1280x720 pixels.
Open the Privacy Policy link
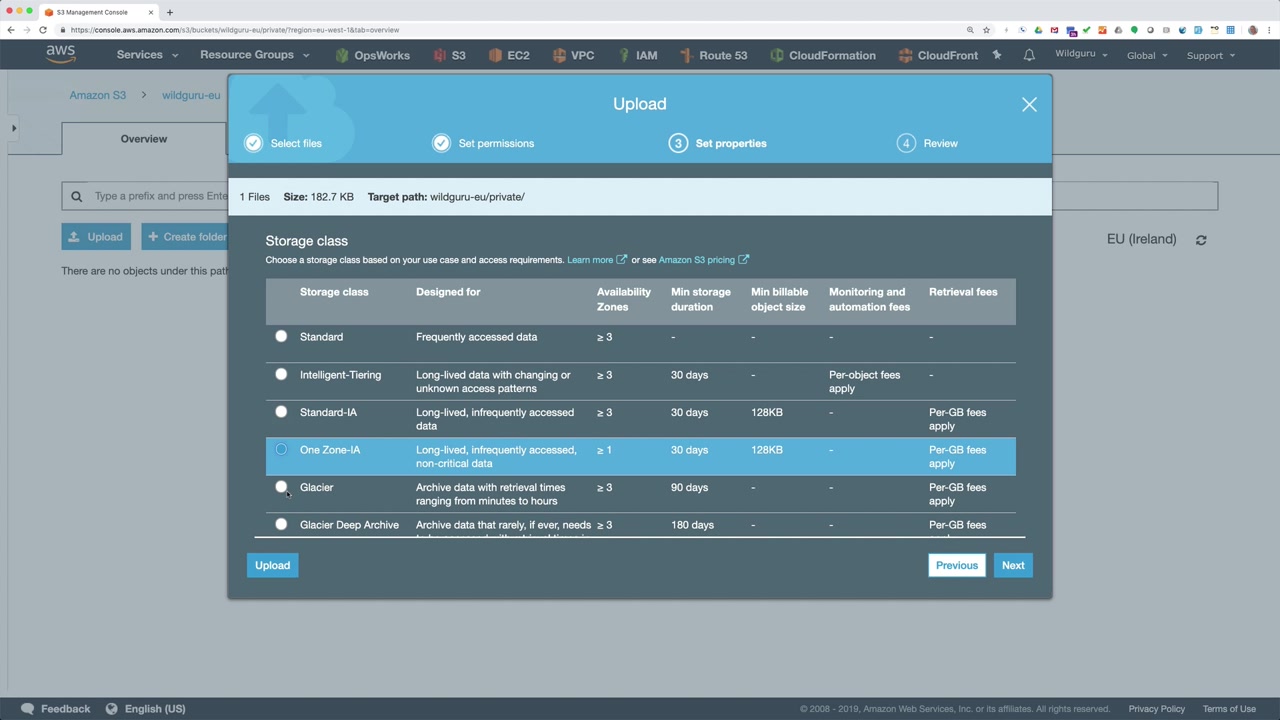pos(1157,709)
